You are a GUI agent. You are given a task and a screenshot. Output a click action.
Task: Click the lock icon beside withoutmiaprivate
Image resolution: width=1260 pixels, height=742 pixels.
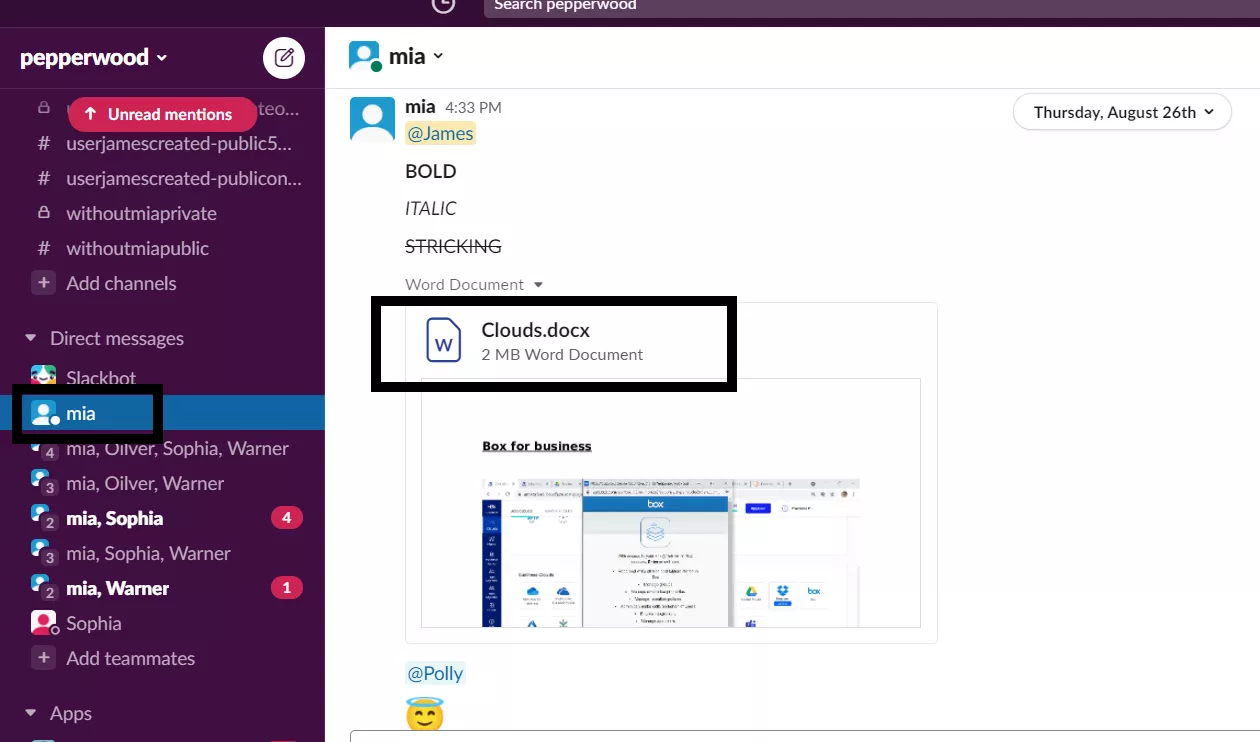click(x=44, y=213)
